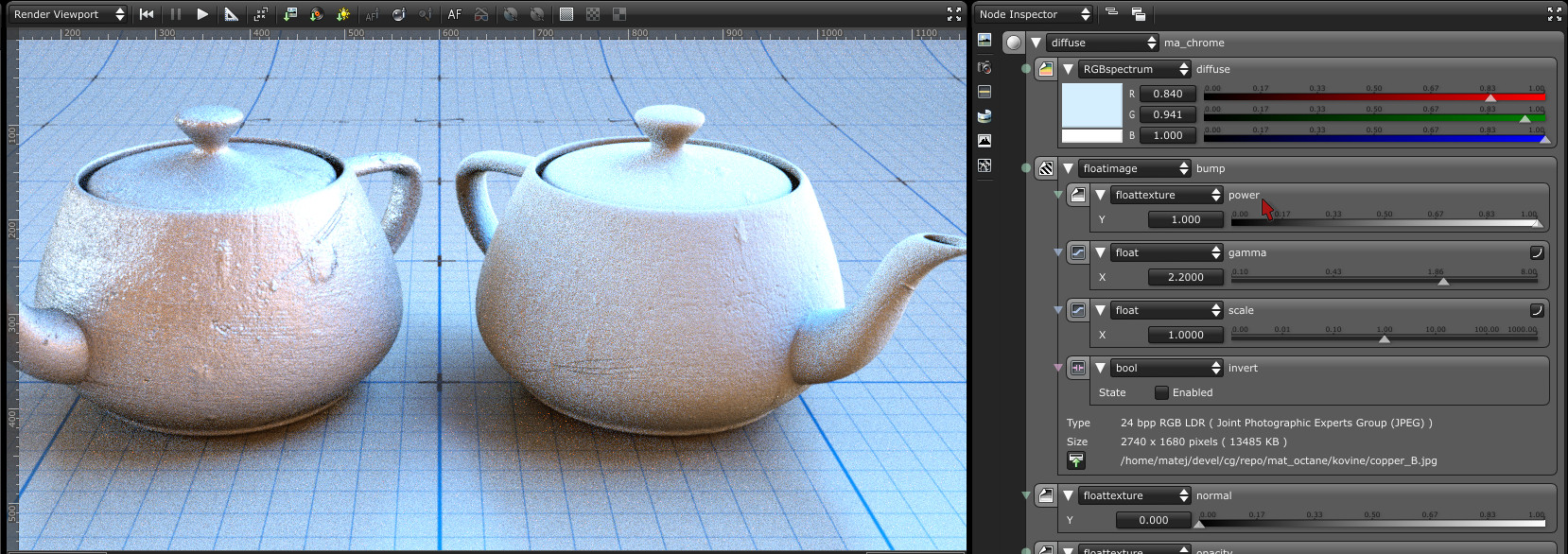Click the black mountain image sidebar icon
The image size is (1568, 554).
(x=984, y=140)
